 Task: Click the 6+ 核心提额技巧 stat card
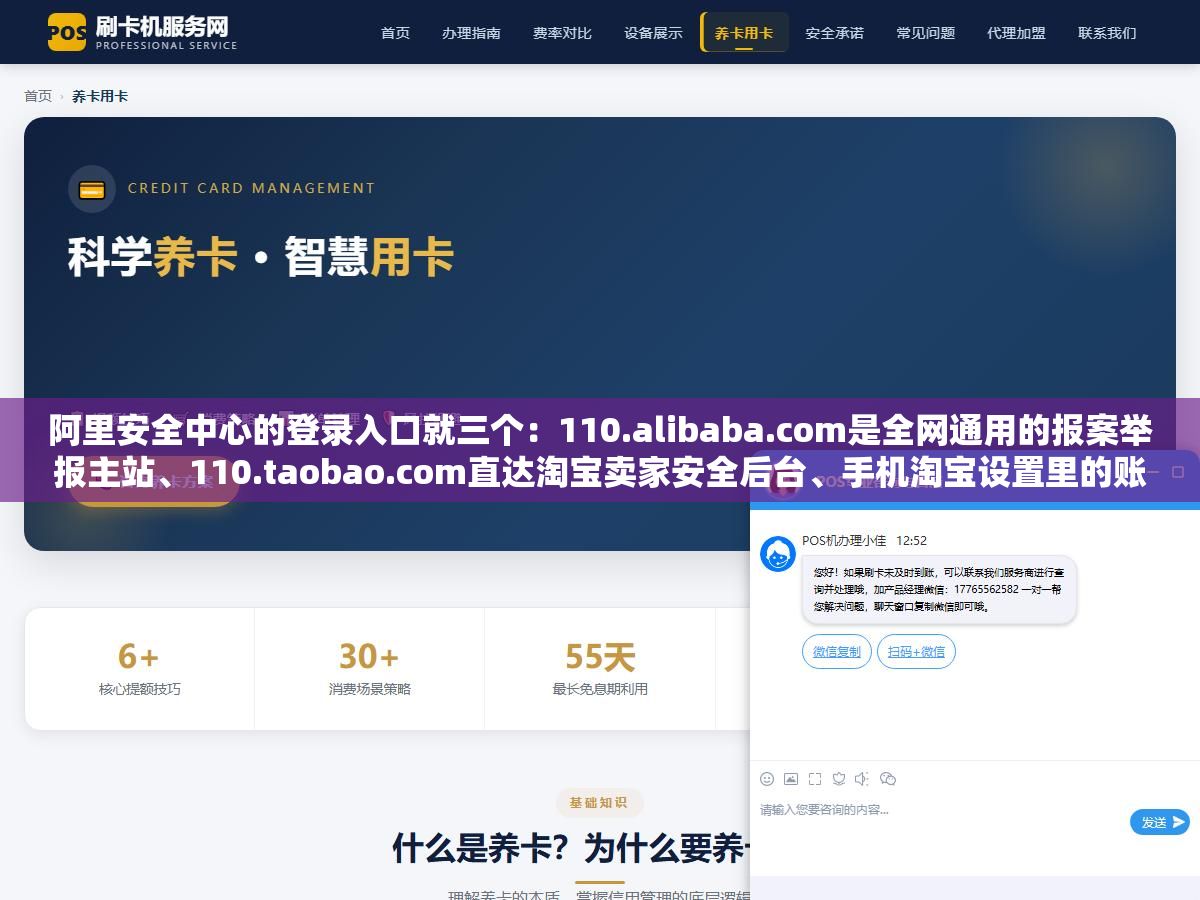(140, 669)
